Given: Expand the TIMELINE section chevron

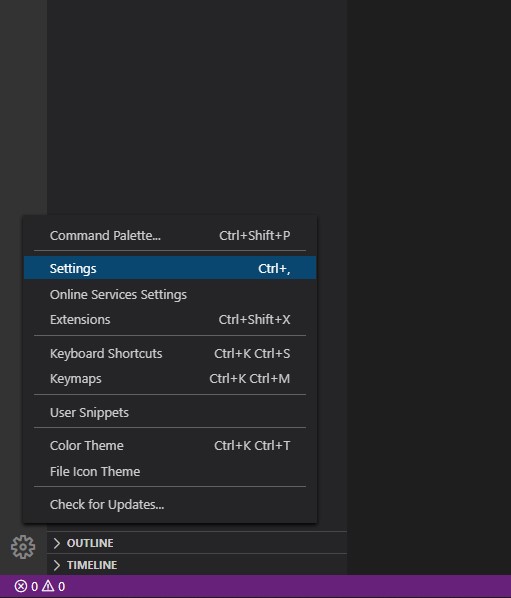Looking at the screenshot, I should (x=57, y=565).
